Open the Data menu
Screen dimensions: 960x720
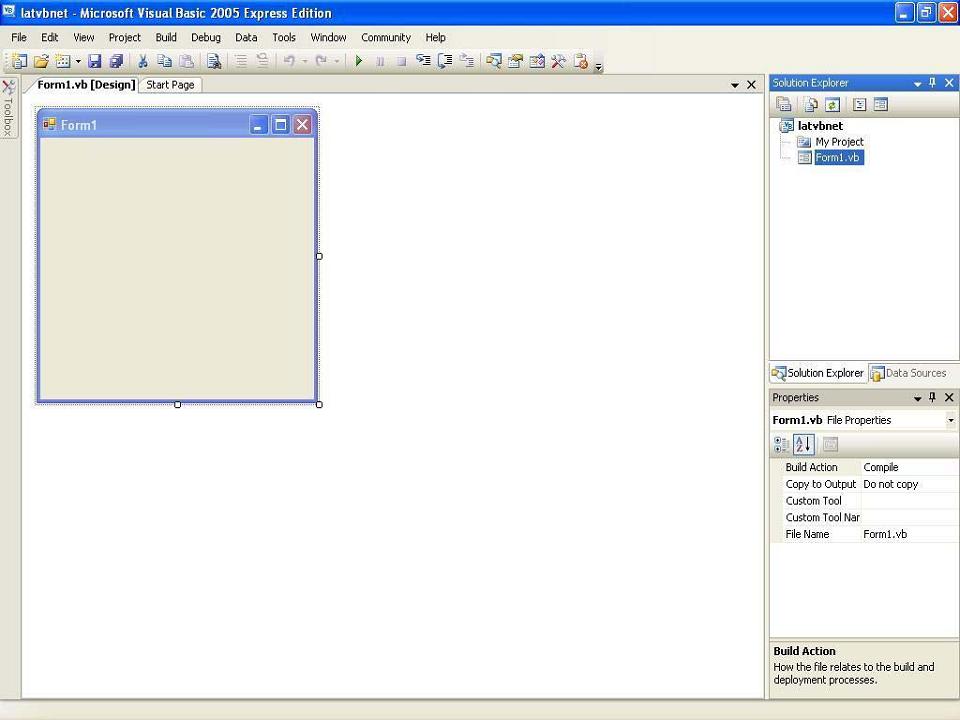tap(246, 37)
